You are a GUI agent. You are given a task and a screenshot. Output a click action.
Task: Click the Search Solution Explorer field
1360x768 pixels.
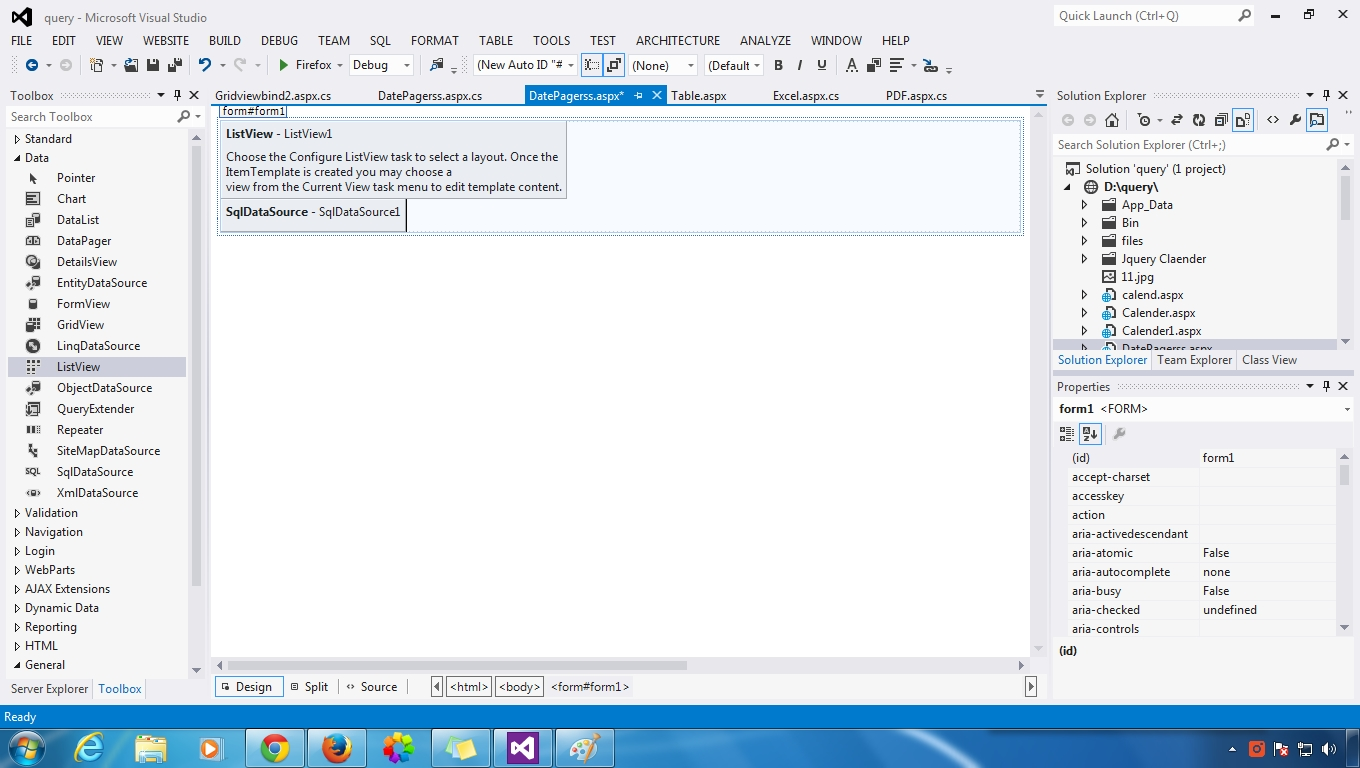(1191, 145)
